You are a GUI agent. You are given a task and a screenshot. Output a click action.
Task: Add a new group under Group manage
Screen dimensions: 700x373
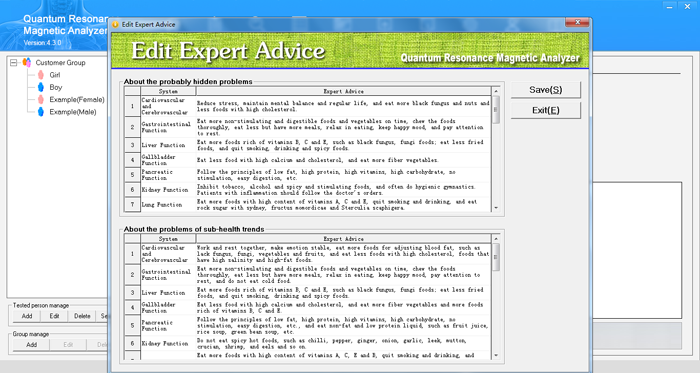(x=31, y=344)
